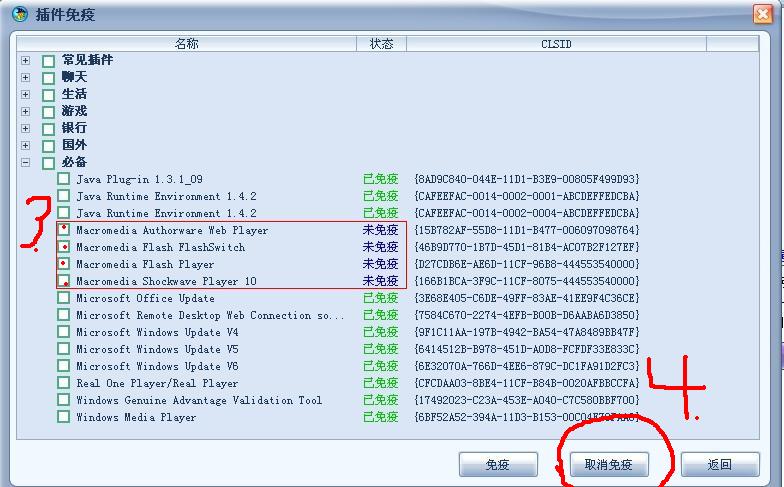The height and width of the screenshot is (487, 784).
Task: Select the Java Plug-in 1.3.1_09 row name
Action: pyautogui.click(x=140, y=179)
